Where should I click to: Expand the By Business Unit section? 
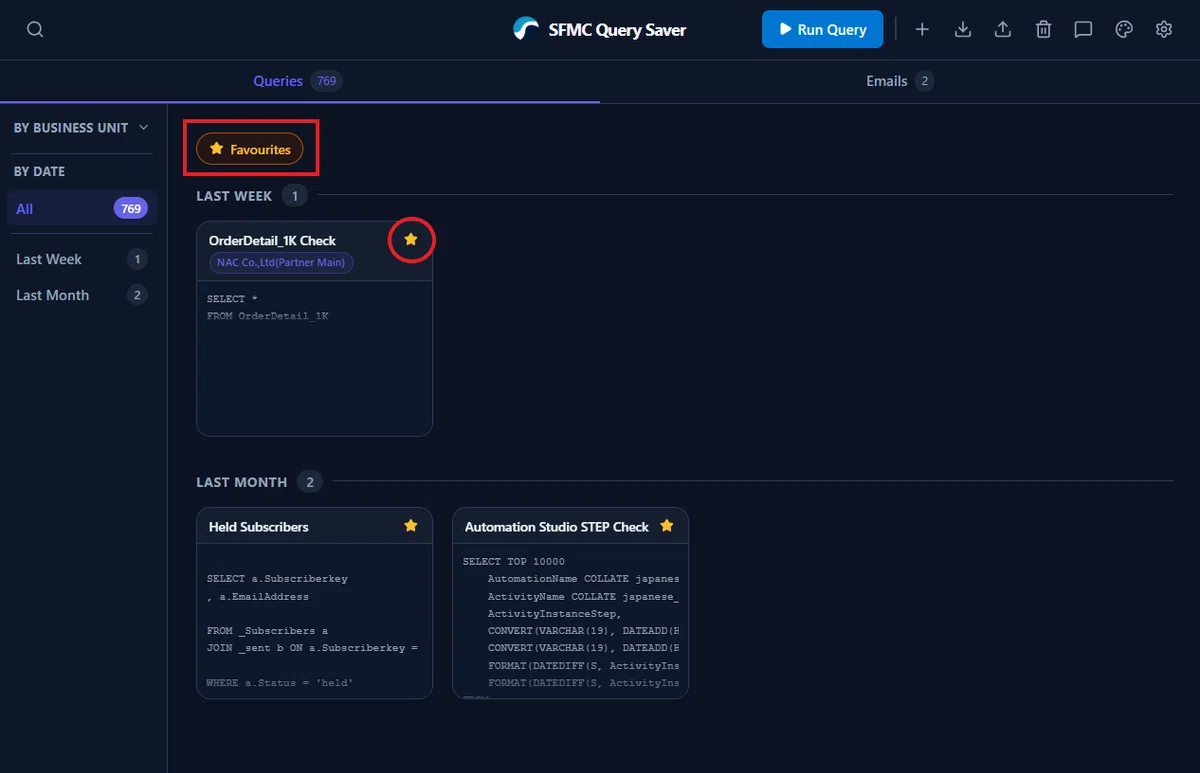[x=81, y=128]
